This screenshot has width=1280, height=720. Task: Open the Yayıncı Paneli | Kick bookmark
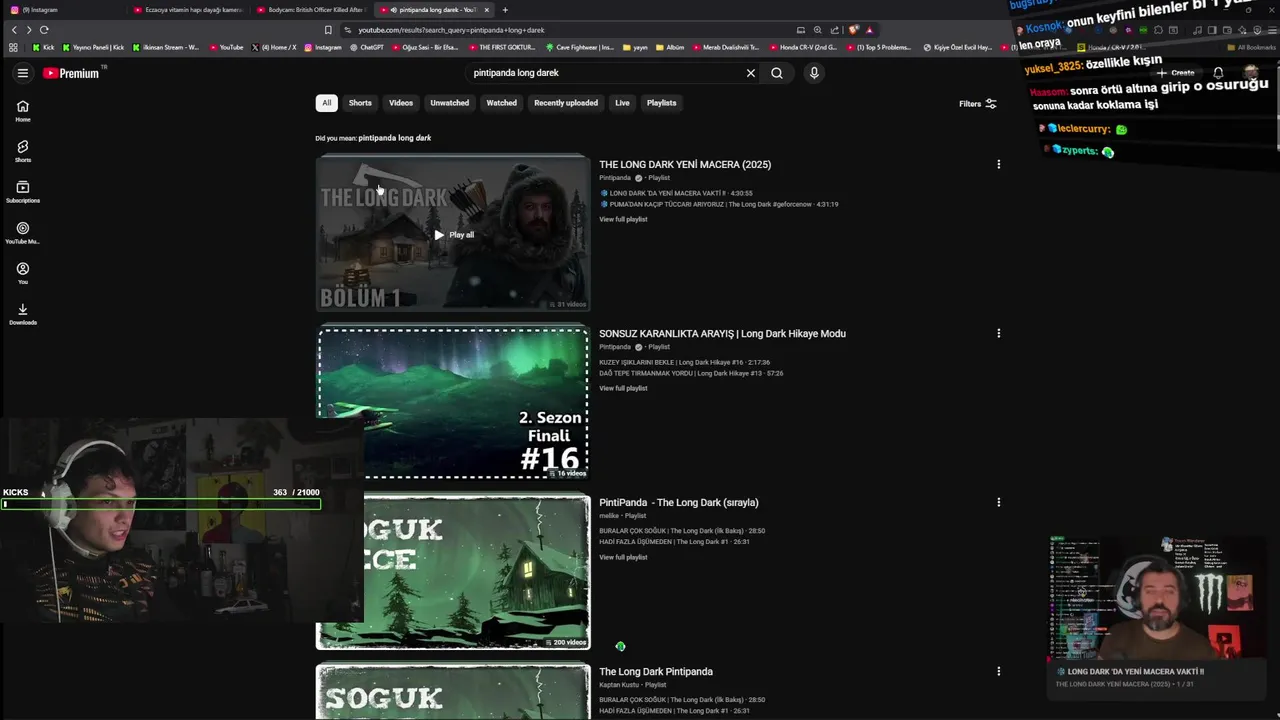93,47
